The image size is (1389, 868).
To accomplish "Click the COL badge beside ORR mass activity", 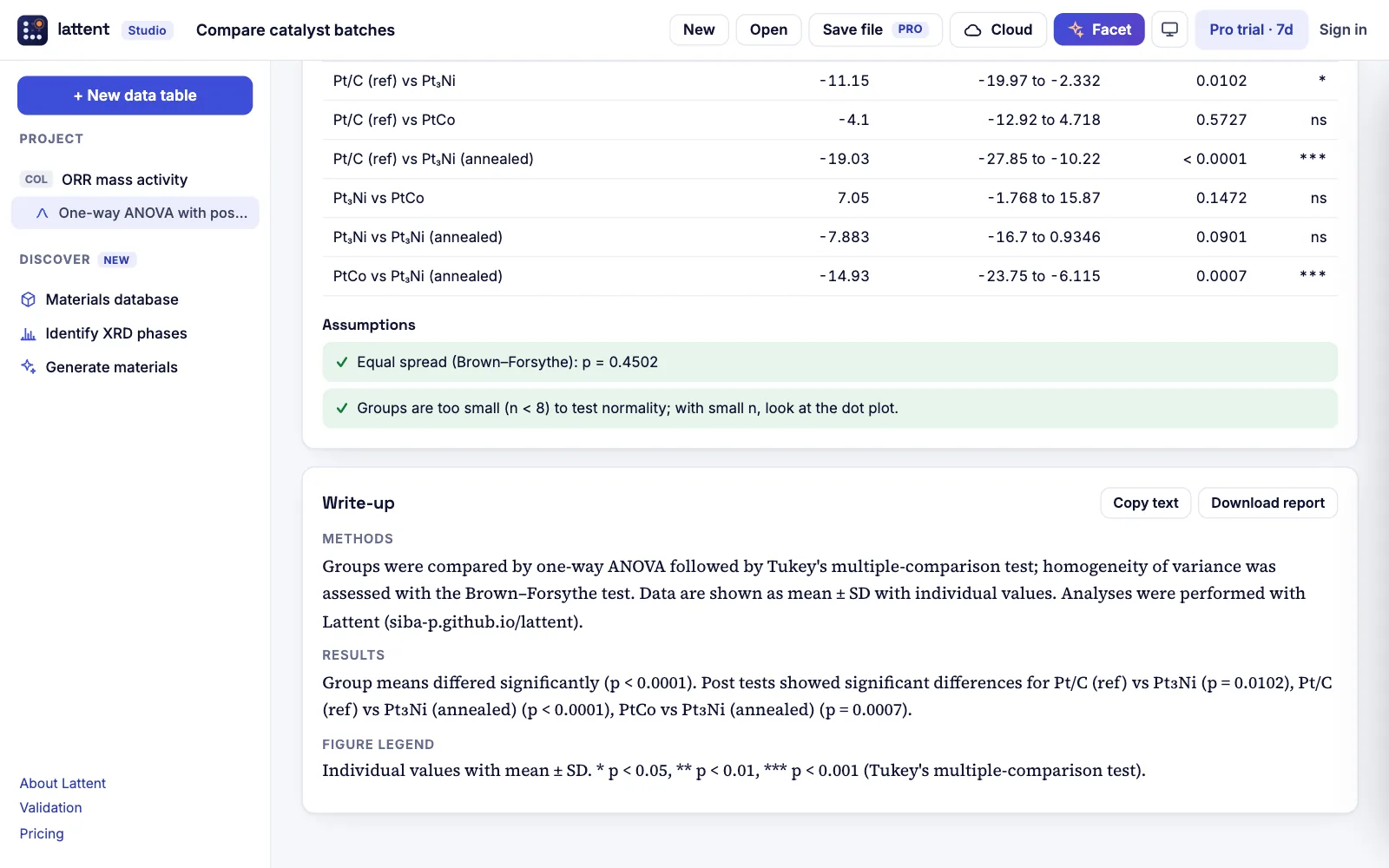I will click(36, 180).
